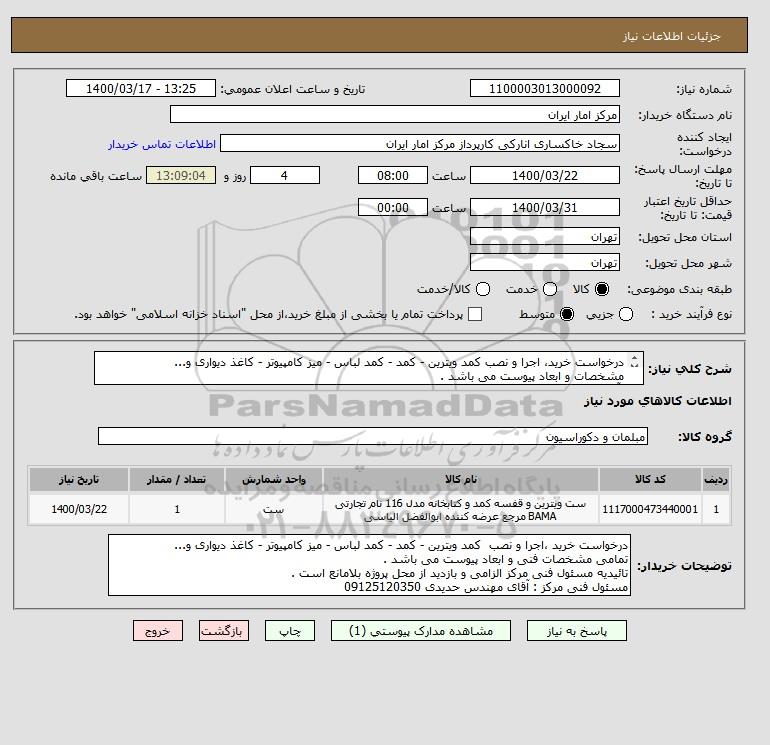Open مشاهده مدارک پیوستی (1) button
Viewport: 770px width, 745px height.
click(x=421, y=631)
